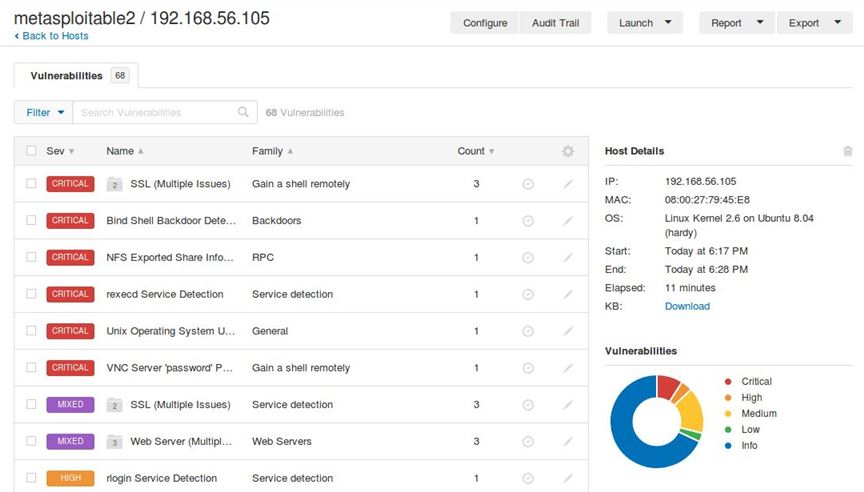Click the green Low legend dot

click(728, 430)
